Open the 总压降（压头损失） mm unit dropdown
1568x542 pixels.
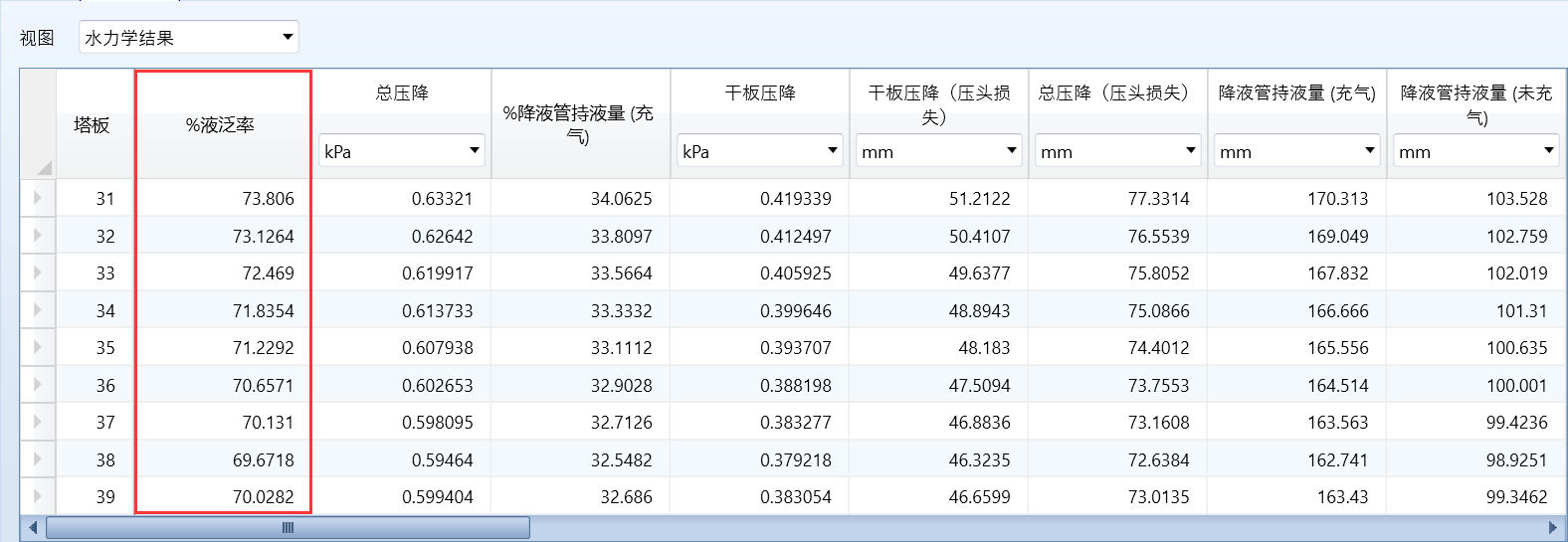(1118, 151)
